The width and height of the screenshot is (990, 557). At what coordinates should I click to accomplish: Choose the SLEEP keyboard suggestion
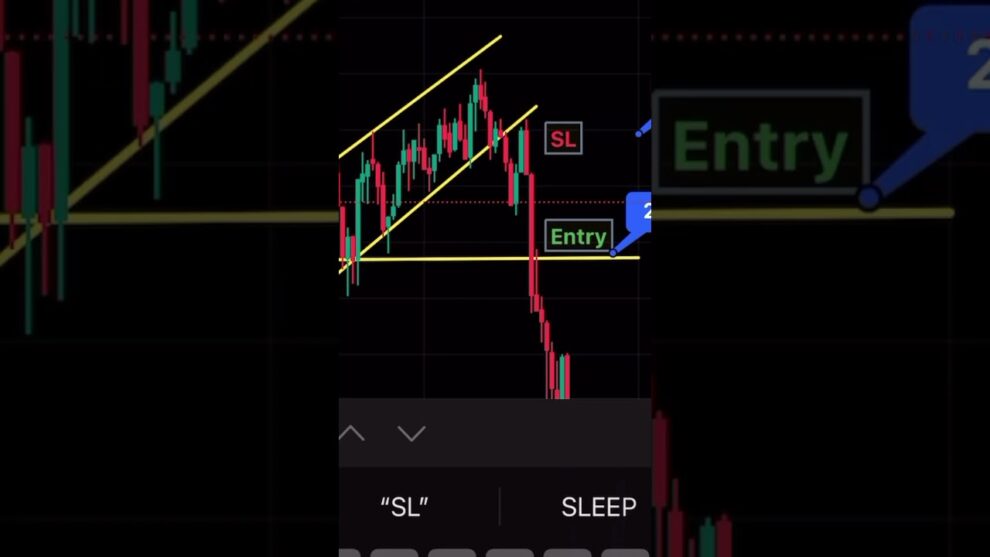[x=599, y=507]
